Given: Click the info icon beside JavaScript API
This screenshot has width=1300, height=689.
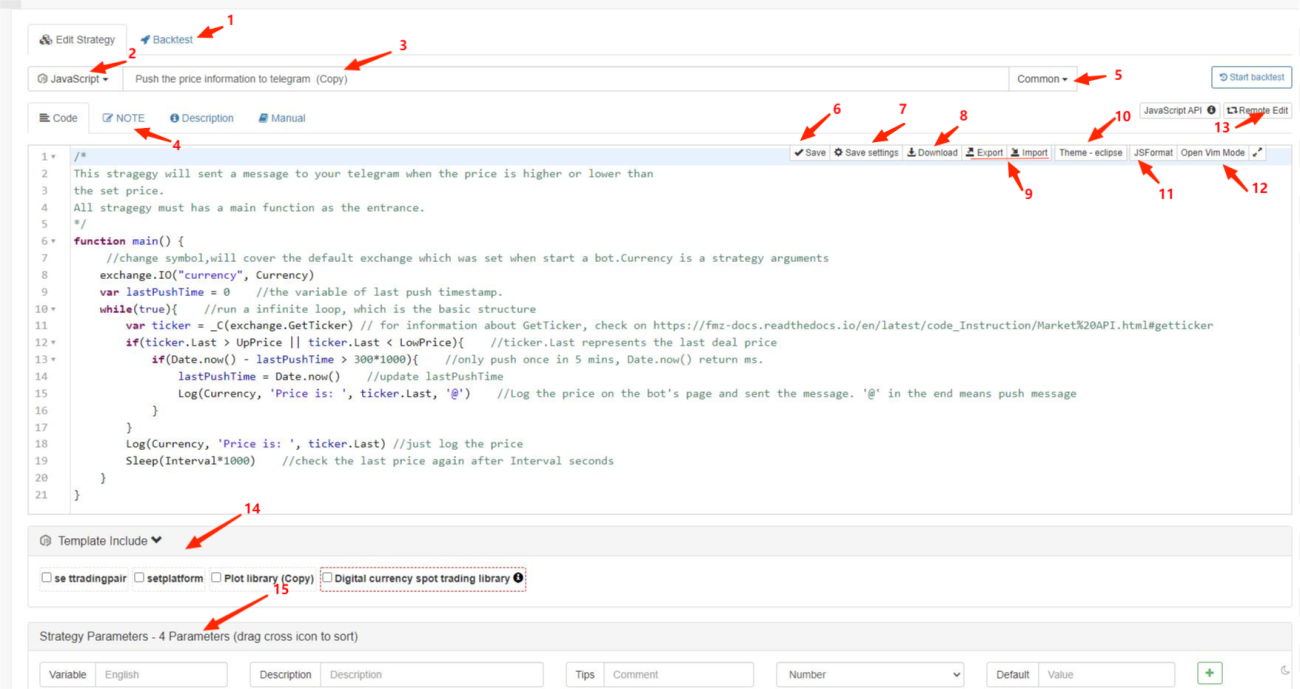Looking at the screenshot, I should tap(1211, 110).
